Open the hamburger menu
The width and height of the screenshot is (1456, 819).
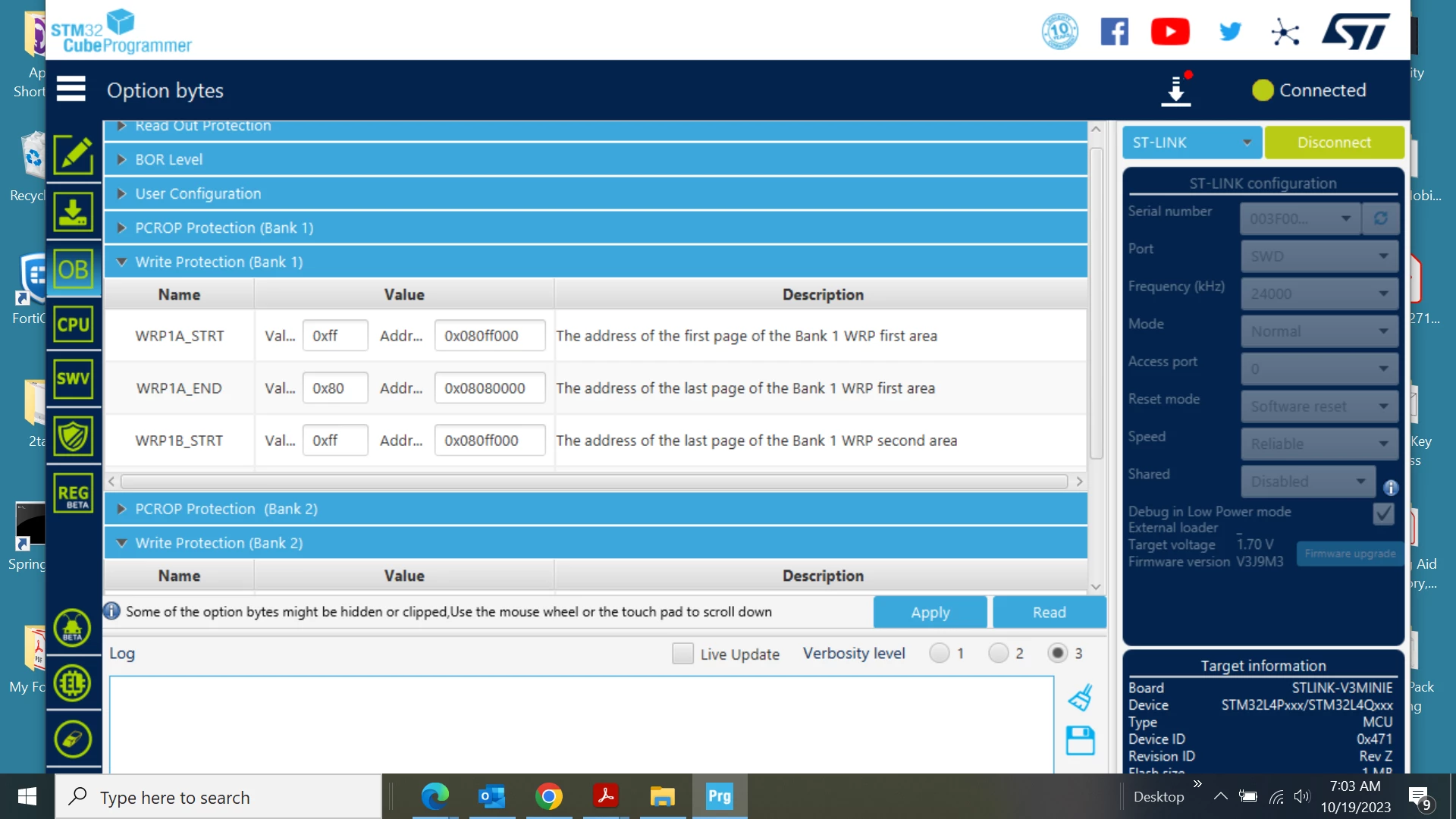[x=71, y=89]
